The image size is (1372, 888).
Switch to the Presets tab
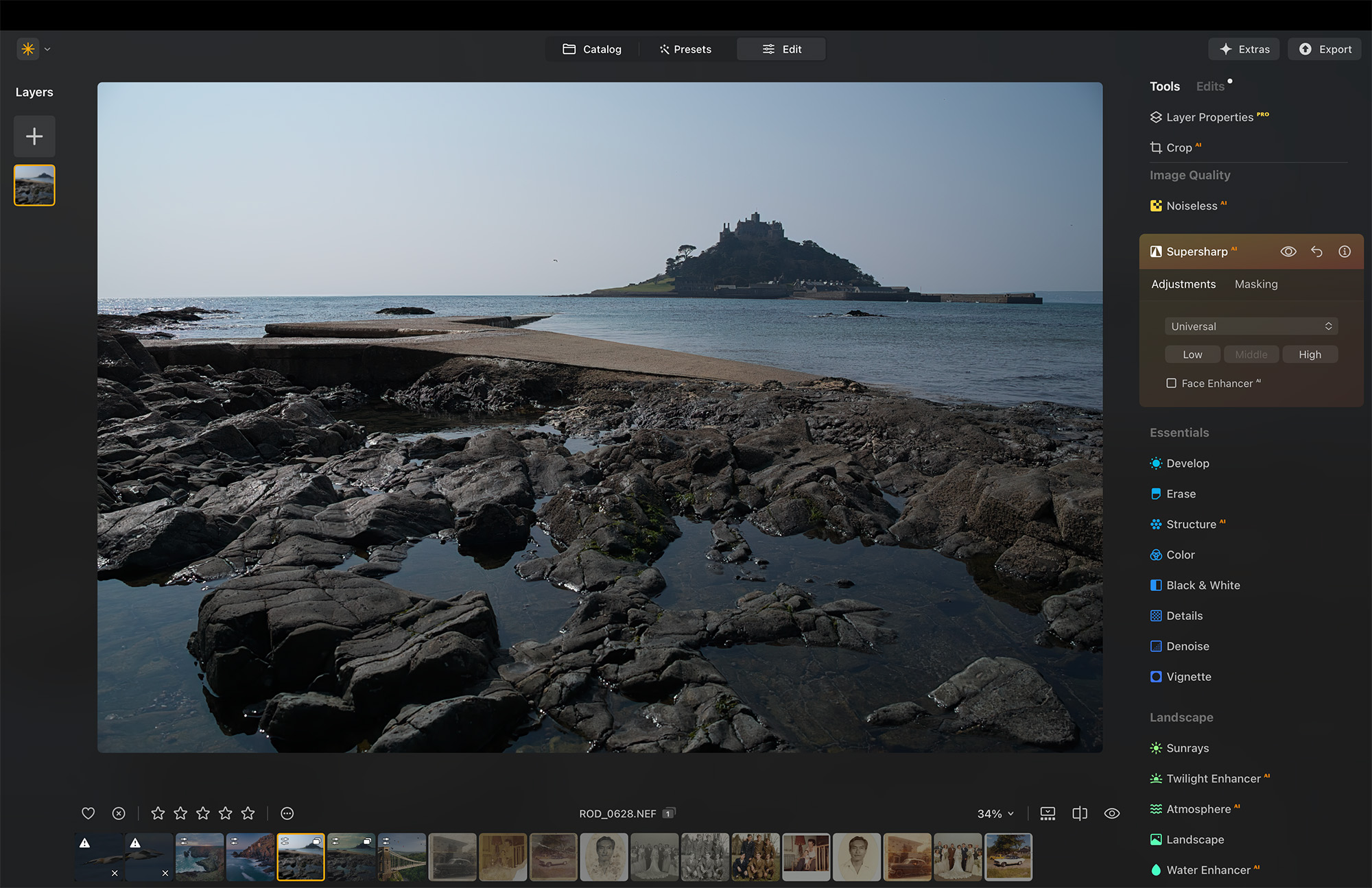(685, 49)
